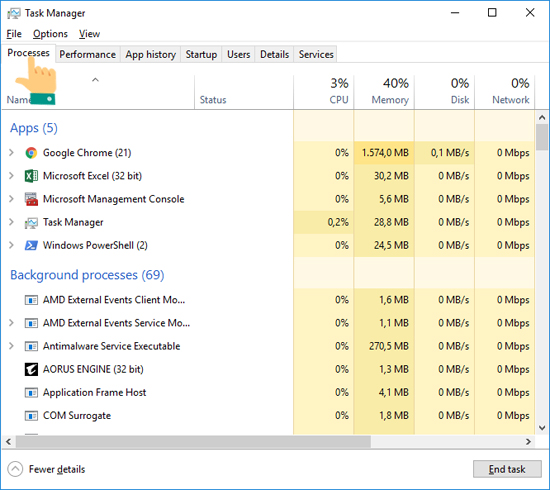Click the Background processes (69) heading

tap(87, 275)
